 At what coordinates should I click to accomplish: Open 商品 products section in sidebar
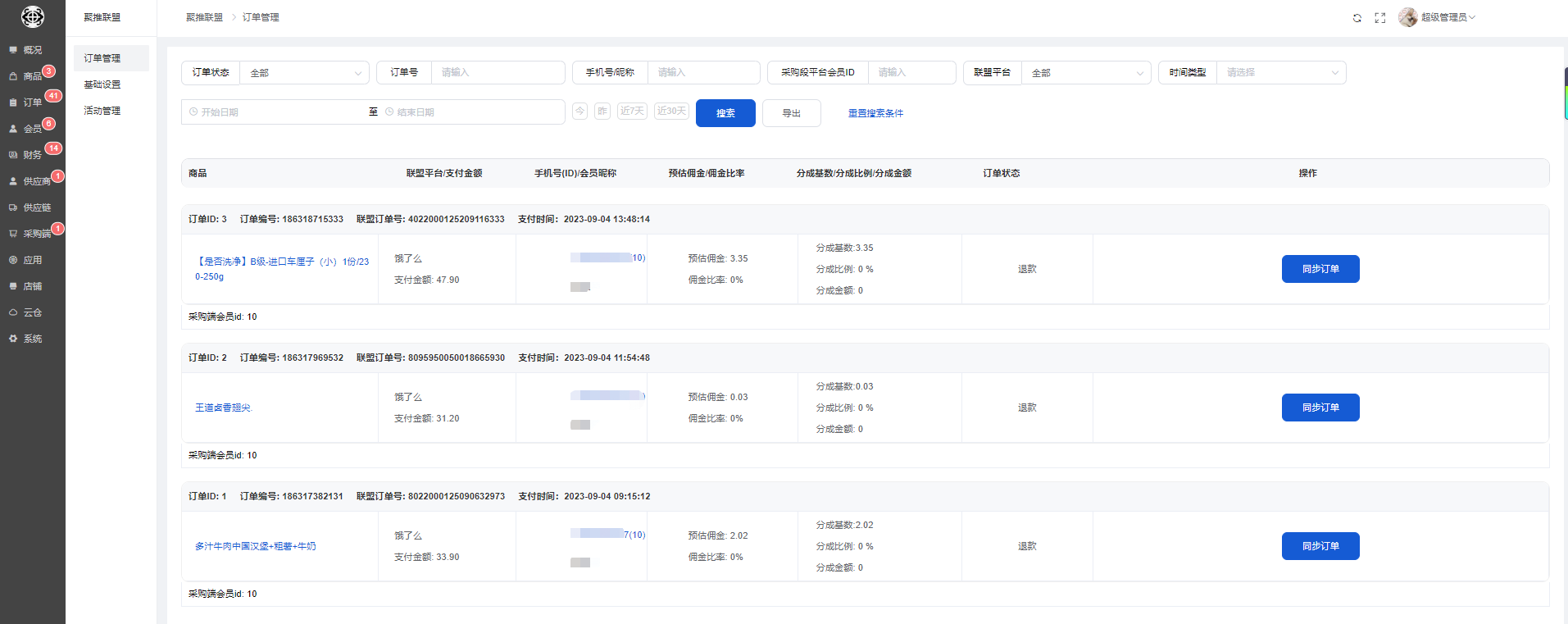[32, 76]
